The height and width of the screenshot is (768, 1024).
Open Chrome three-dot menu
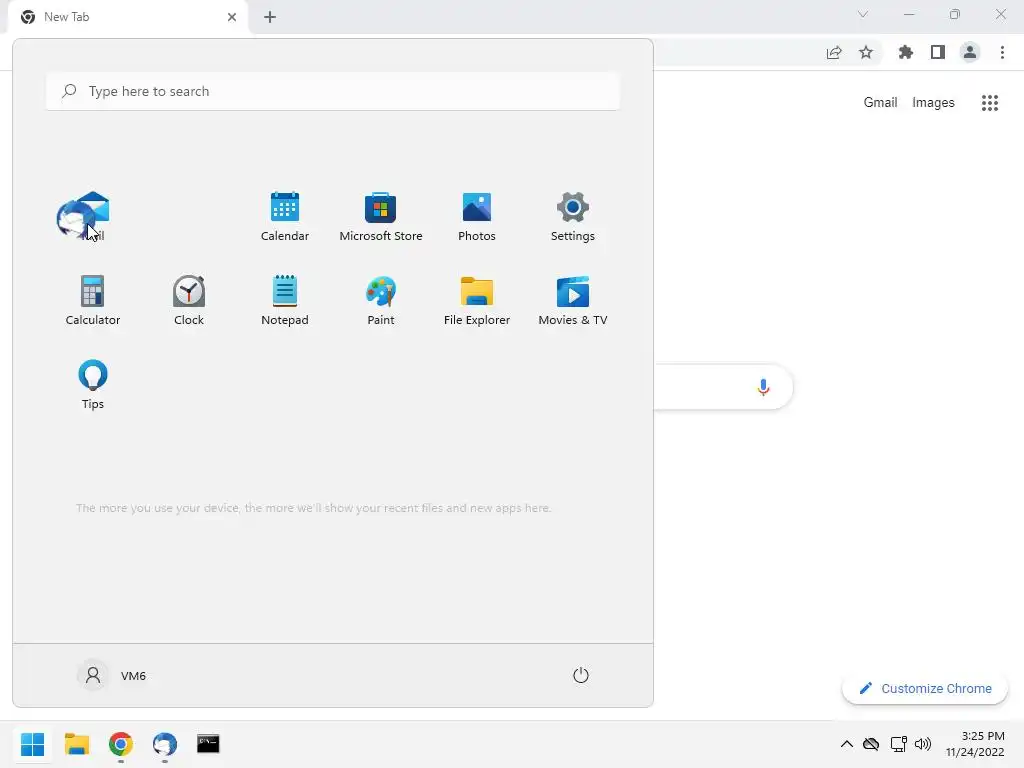coord(1002,52)
